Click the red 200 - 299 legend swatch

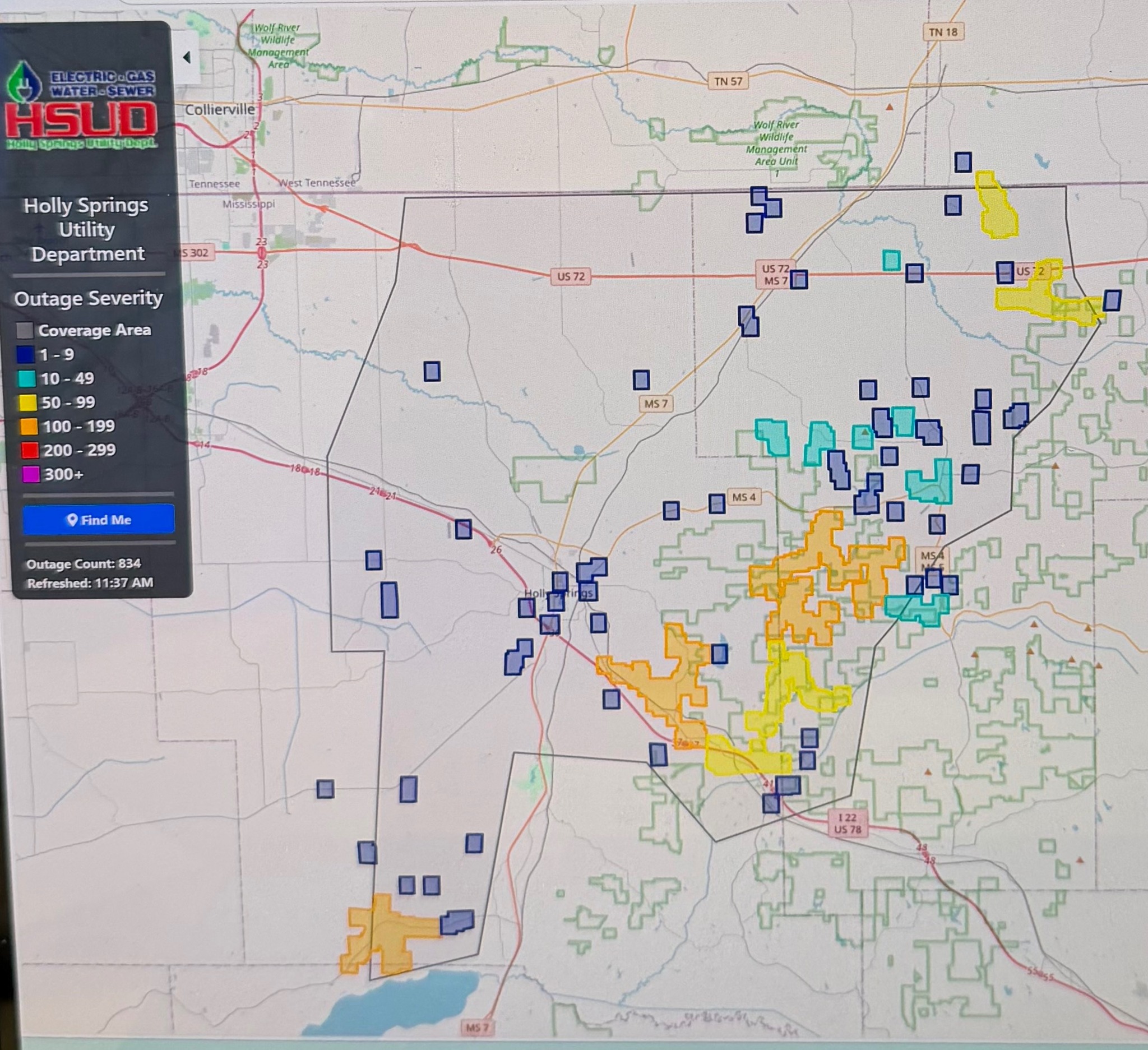30,450
